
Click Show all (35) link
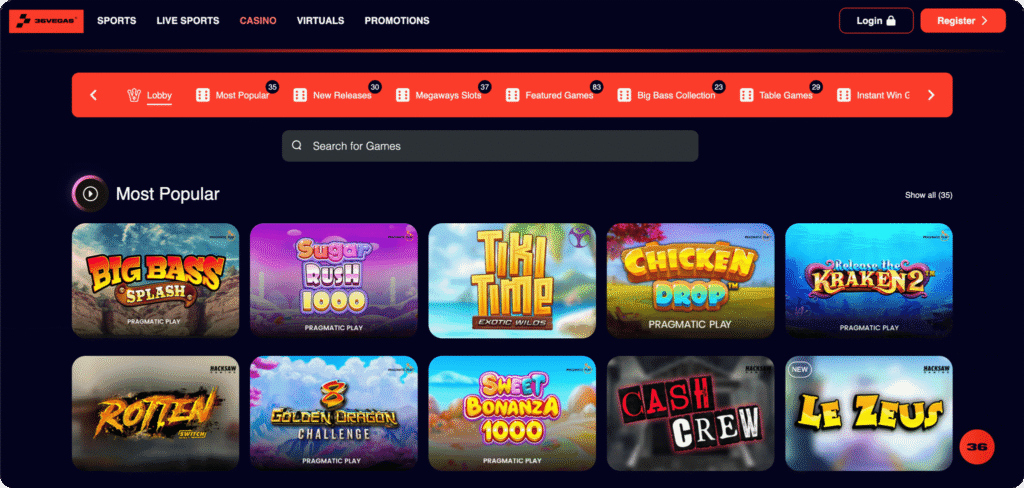[928, 195]
